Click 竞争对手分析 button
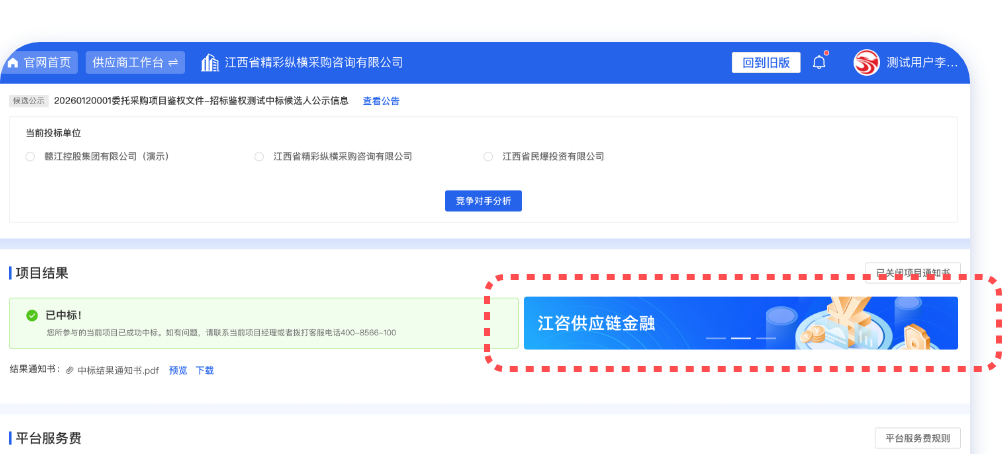 click(x=483, y=201)
